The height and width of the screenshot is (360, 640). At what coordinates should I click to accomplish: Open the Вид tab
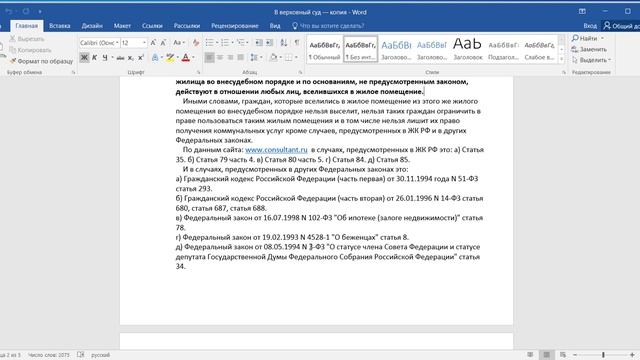[x=275, y=26]
